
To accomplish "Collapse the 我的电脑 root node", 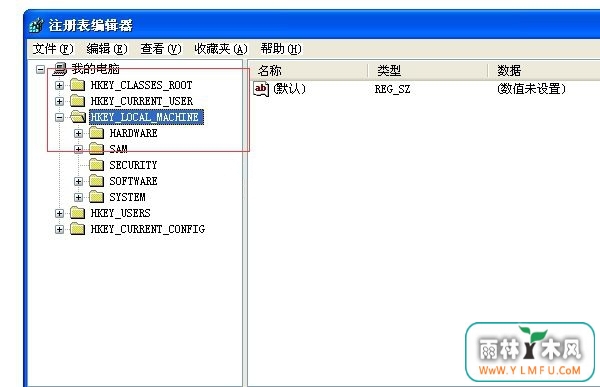I will click(x=40, y=69).
